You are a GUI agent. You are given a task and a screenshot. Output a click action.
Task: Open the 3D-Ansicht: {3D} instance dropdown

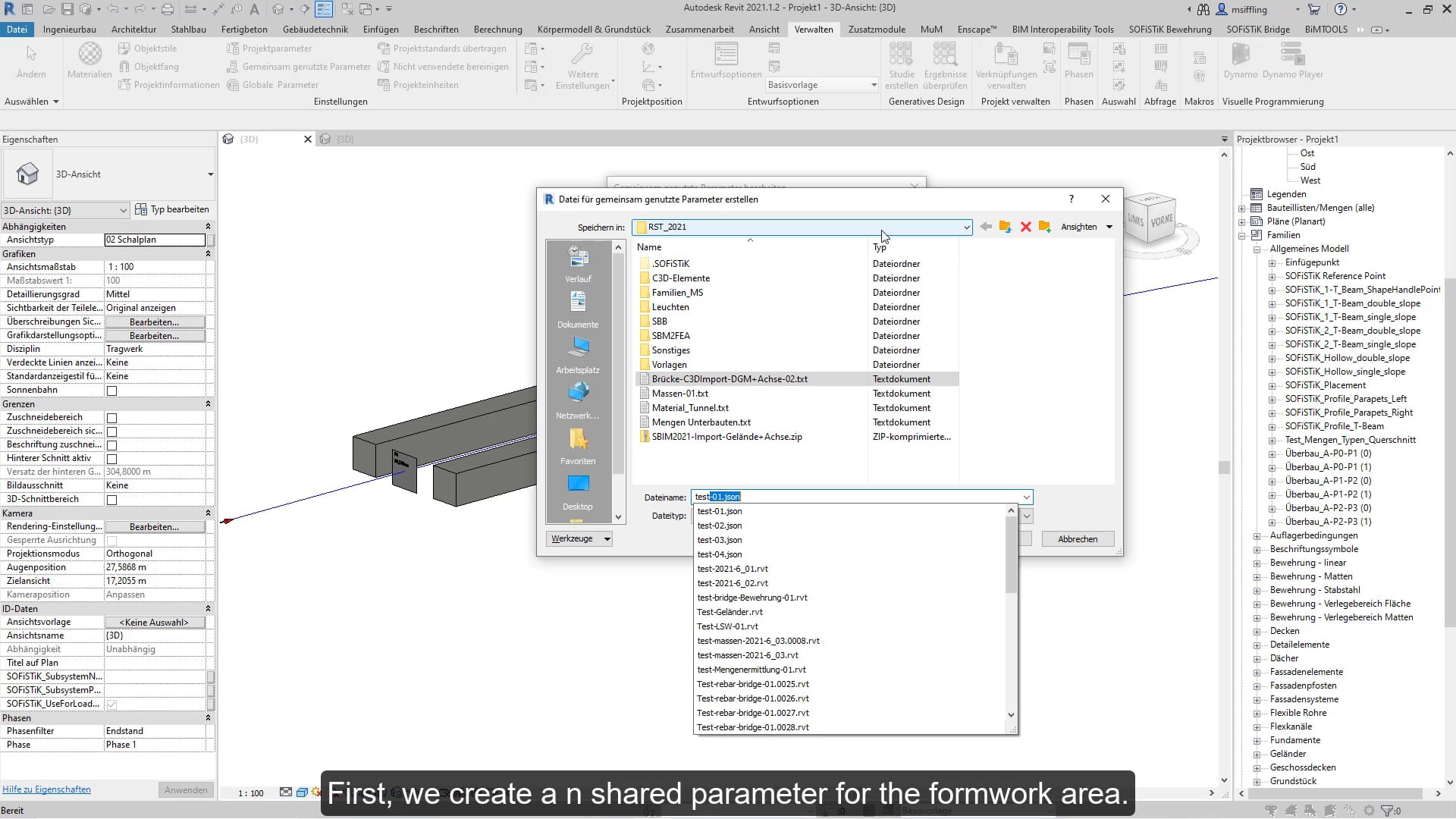pyautogui.click(x=65, y=210)
